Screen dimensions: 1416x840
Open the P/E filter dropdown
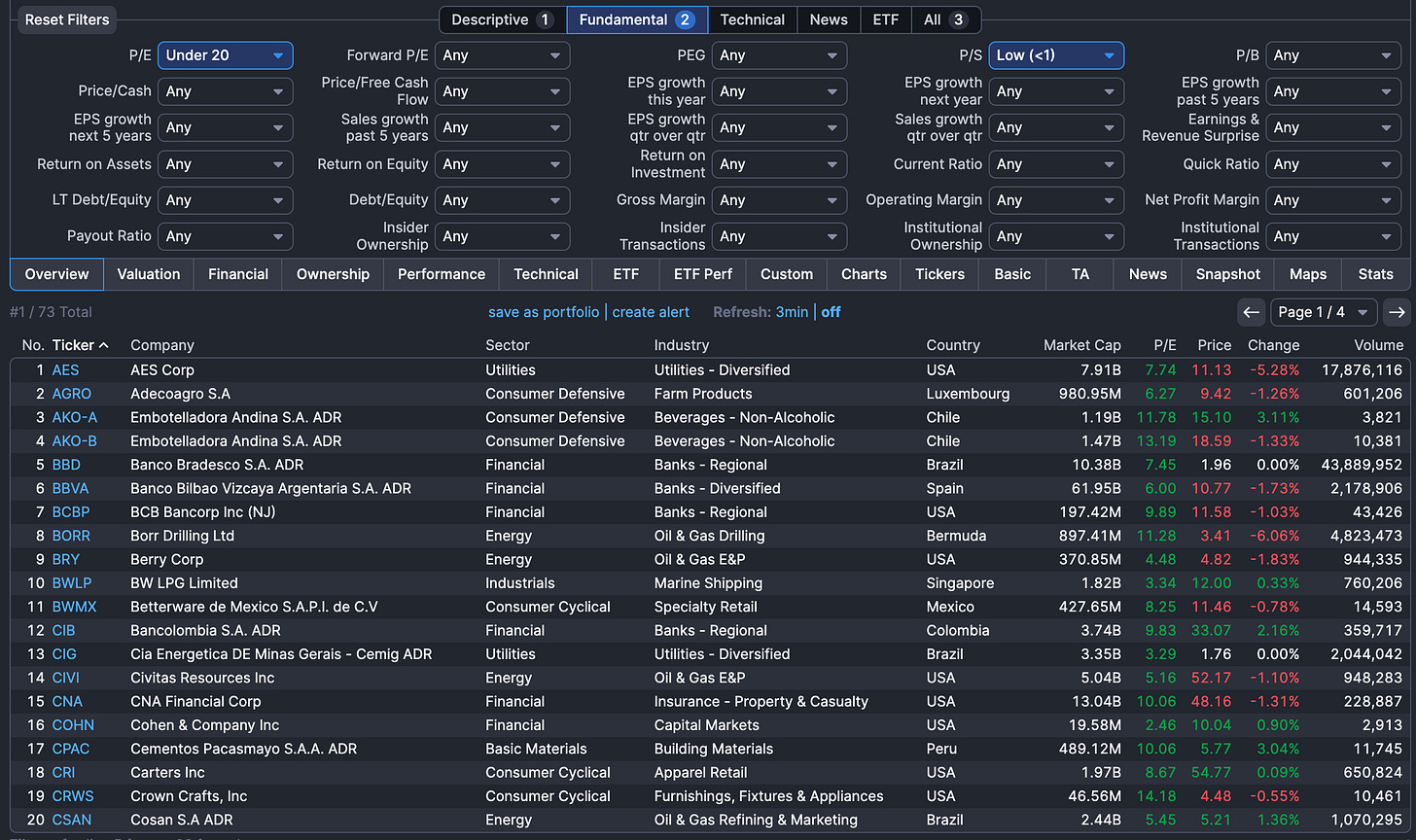tap(225, 55)
